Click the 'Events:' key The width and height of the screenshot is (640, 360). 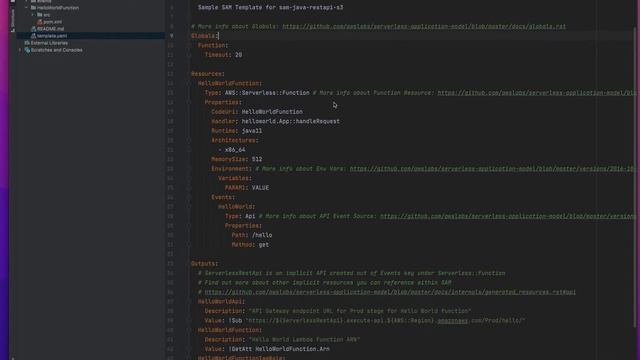point(223,197)
